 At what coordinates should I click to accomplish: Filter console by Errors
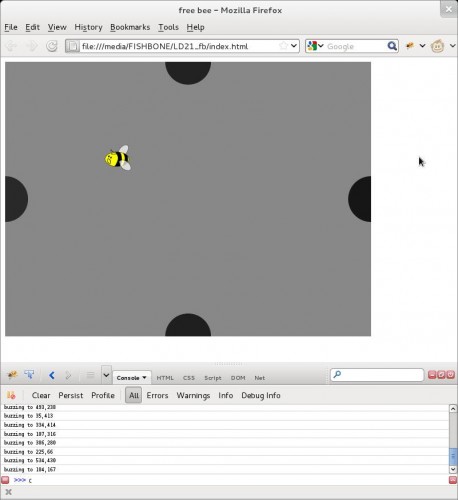[x=157, y=395]
